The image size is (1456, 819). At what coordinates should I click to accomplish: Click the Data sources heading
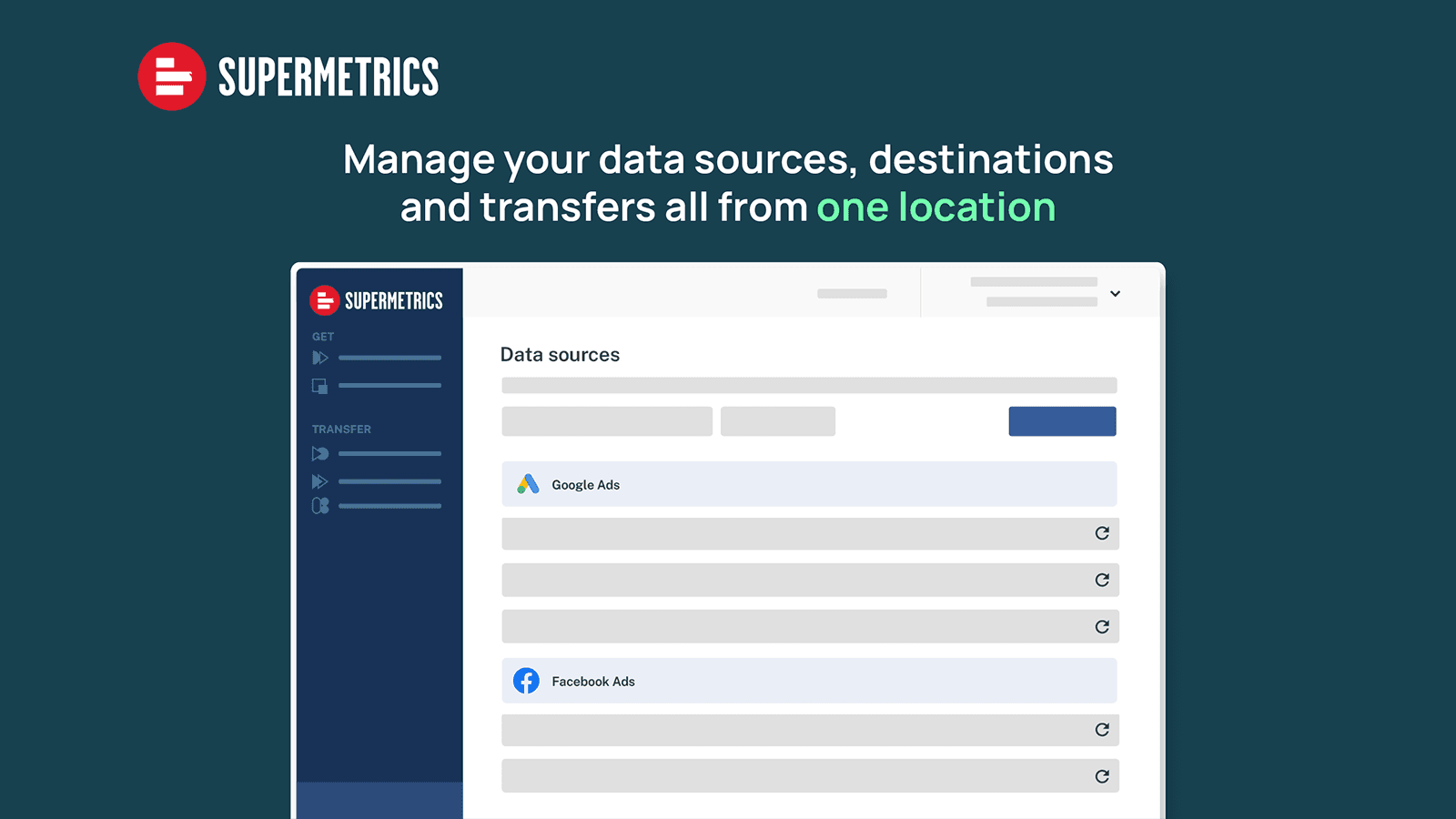pyautogui.click(x=559, y=354)
